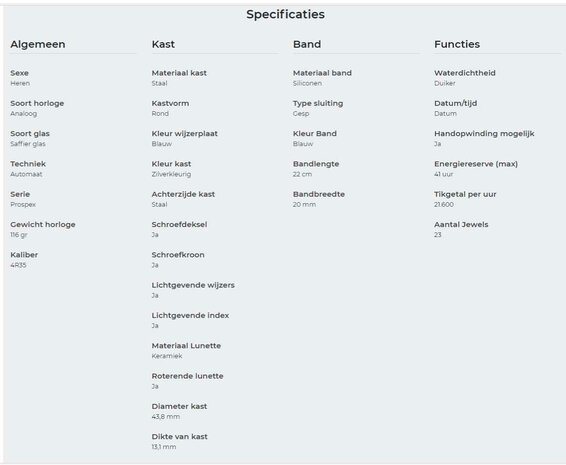Click the Specificaties heading
This screenshot has height=465, width=566.
(x=285, y=14)
